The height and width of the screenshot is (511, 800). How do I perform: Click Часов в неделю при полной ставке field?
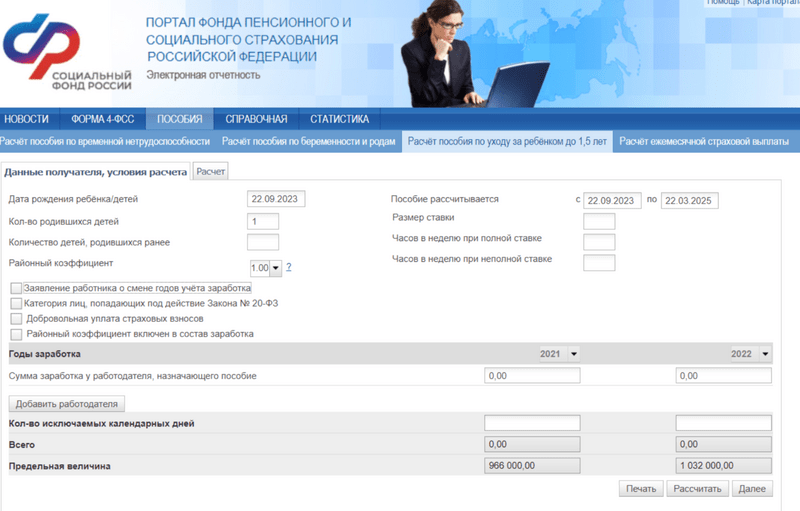tap(599, 242)
